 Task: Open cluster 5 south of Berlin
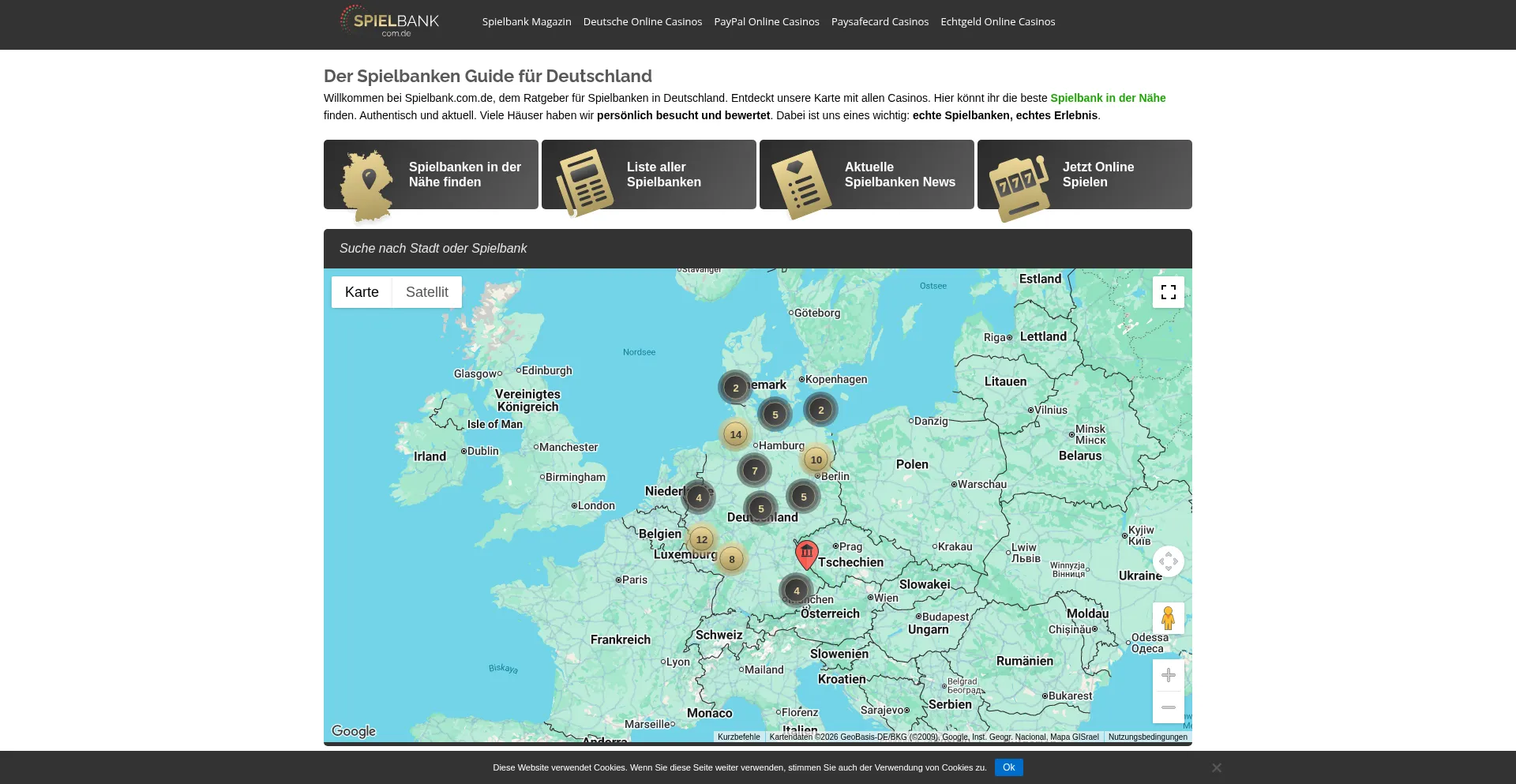804,497
